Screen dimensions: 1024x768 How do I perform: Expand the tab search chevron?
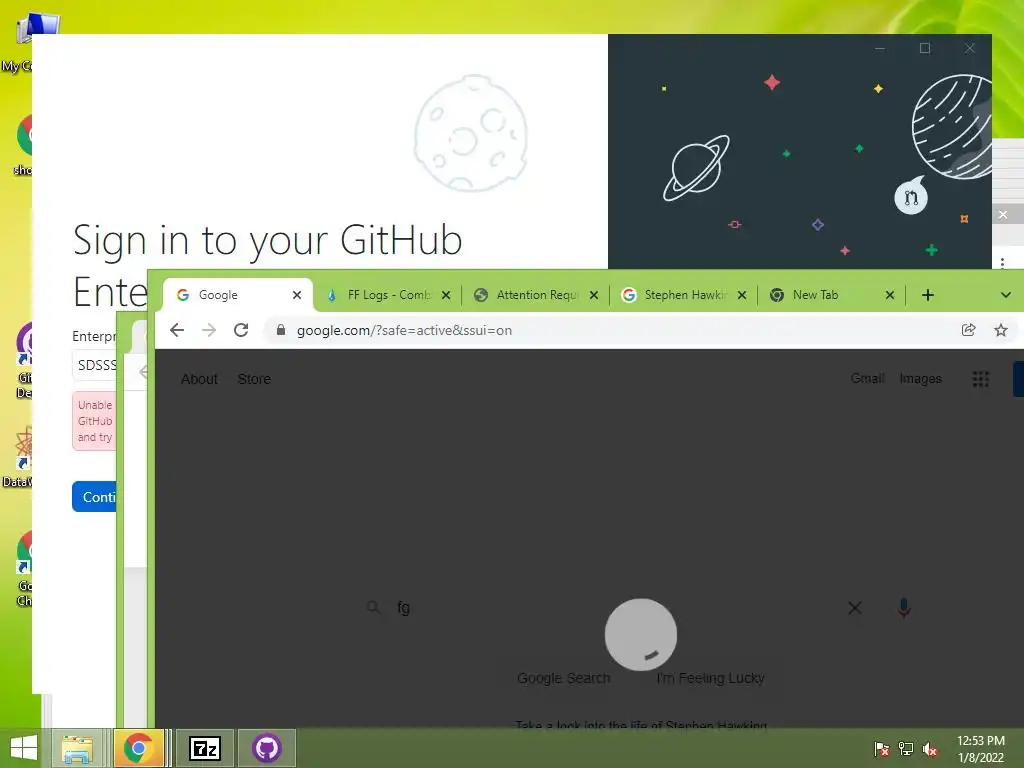(1006, 295)
